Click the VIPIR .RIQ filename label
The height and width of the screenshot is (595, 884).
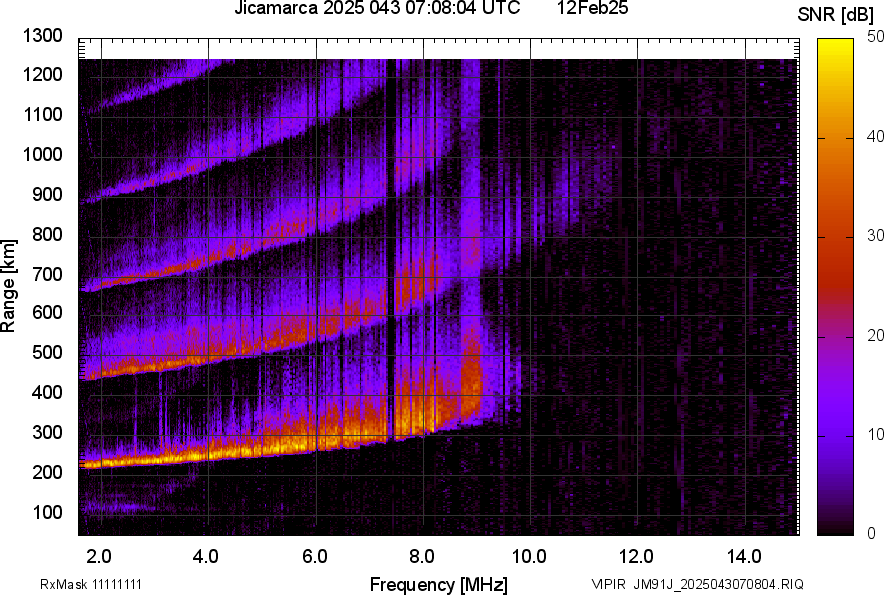(x=697, y=584)
